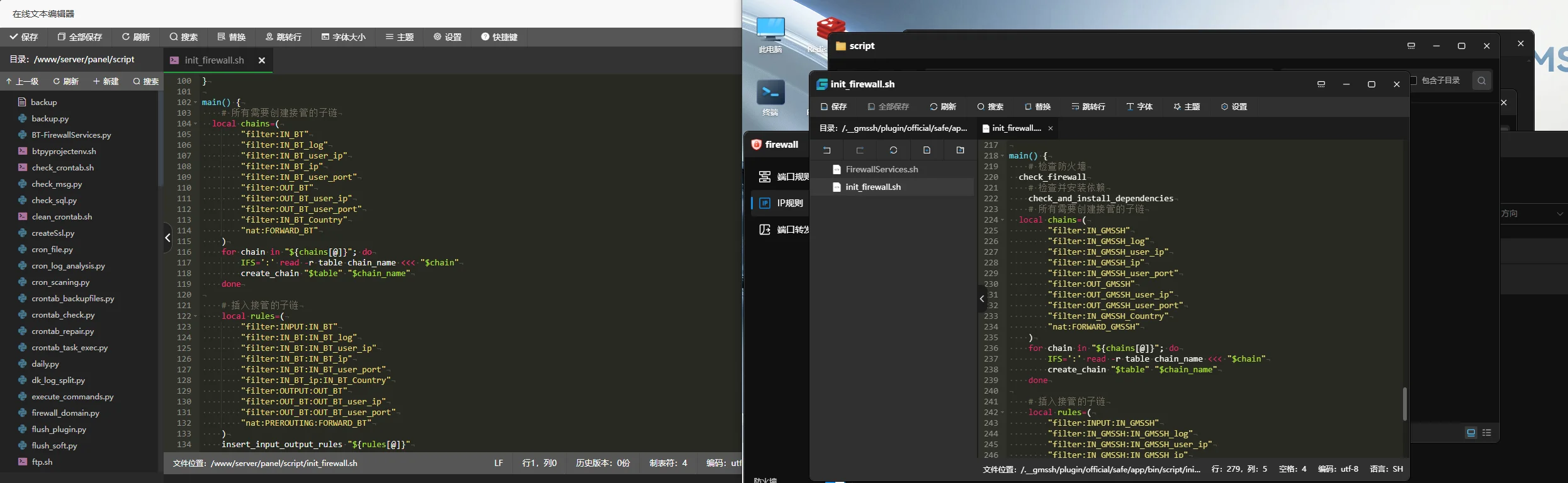Switch to list view icon in script window
The height and width of the screenshot is (483, 1568).
pyautogui.click(x=1487, y=433)
